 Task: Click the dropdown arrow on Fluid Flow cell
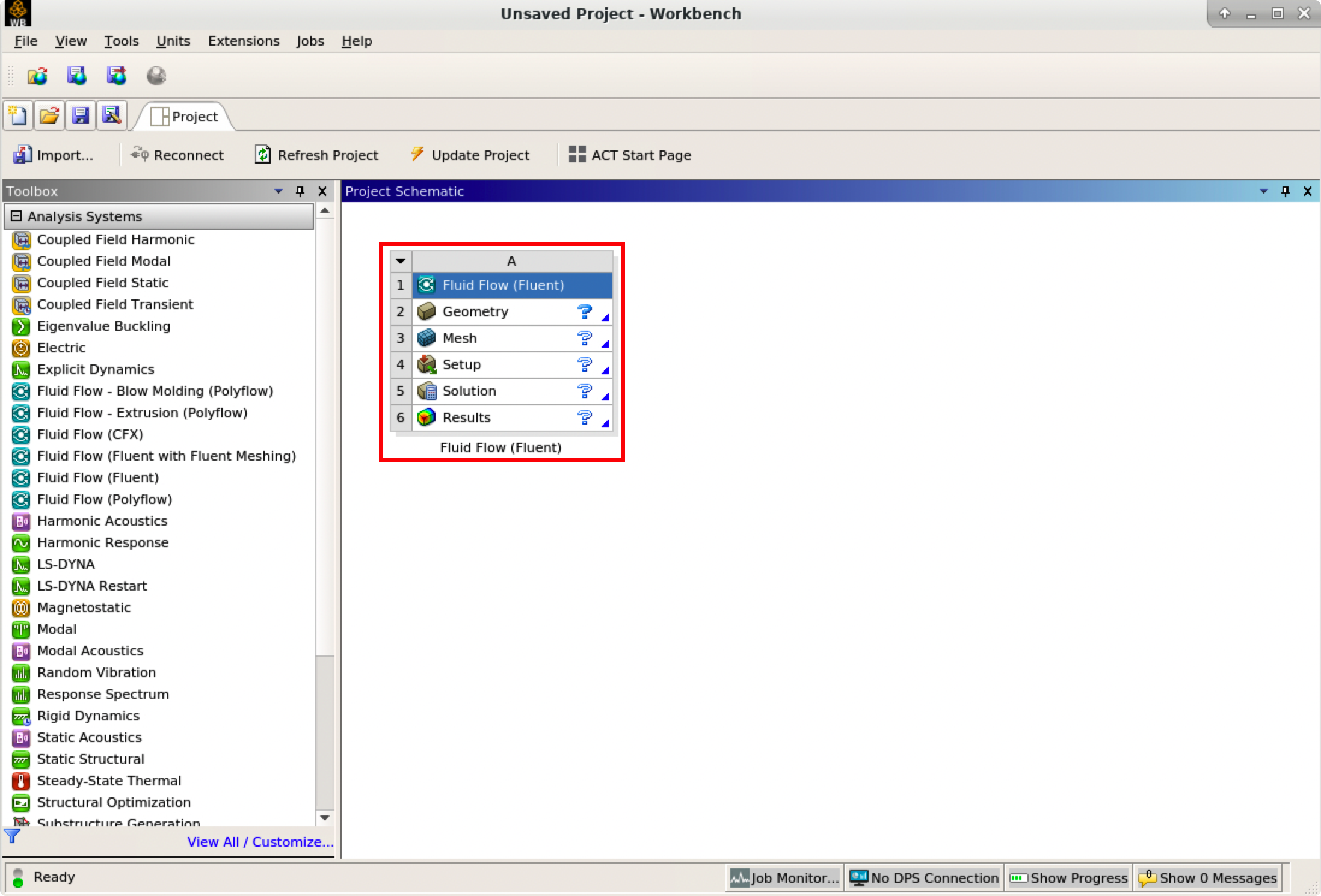400,260
